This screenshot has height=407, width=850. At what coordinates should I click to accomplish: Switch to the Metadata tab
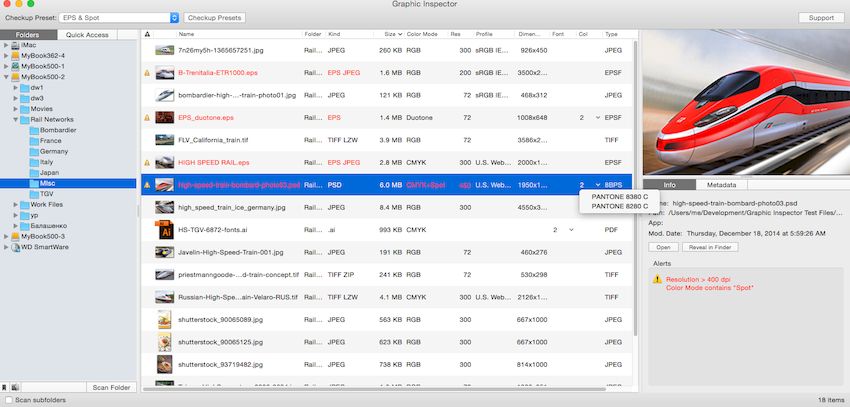722,185
